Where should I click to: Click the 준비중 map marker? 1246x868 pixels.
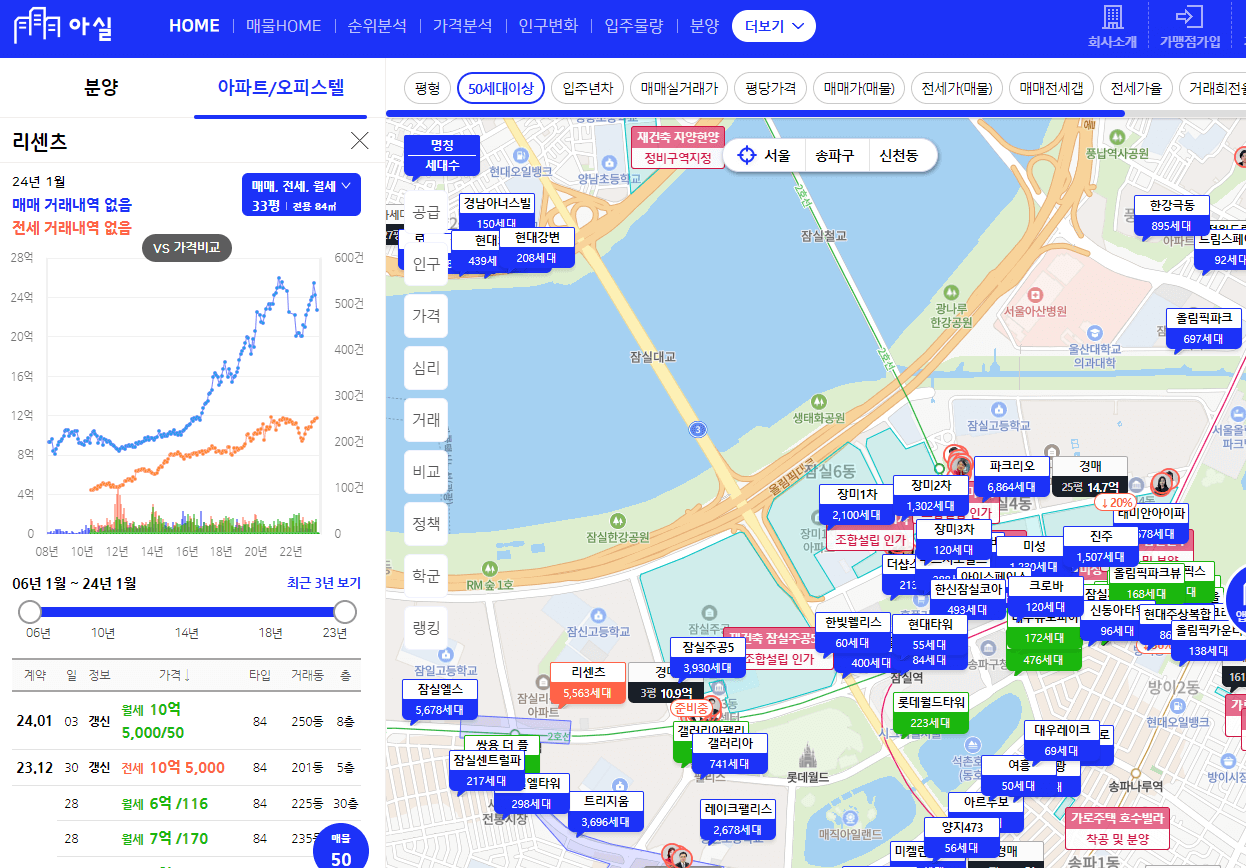point(691,708)
